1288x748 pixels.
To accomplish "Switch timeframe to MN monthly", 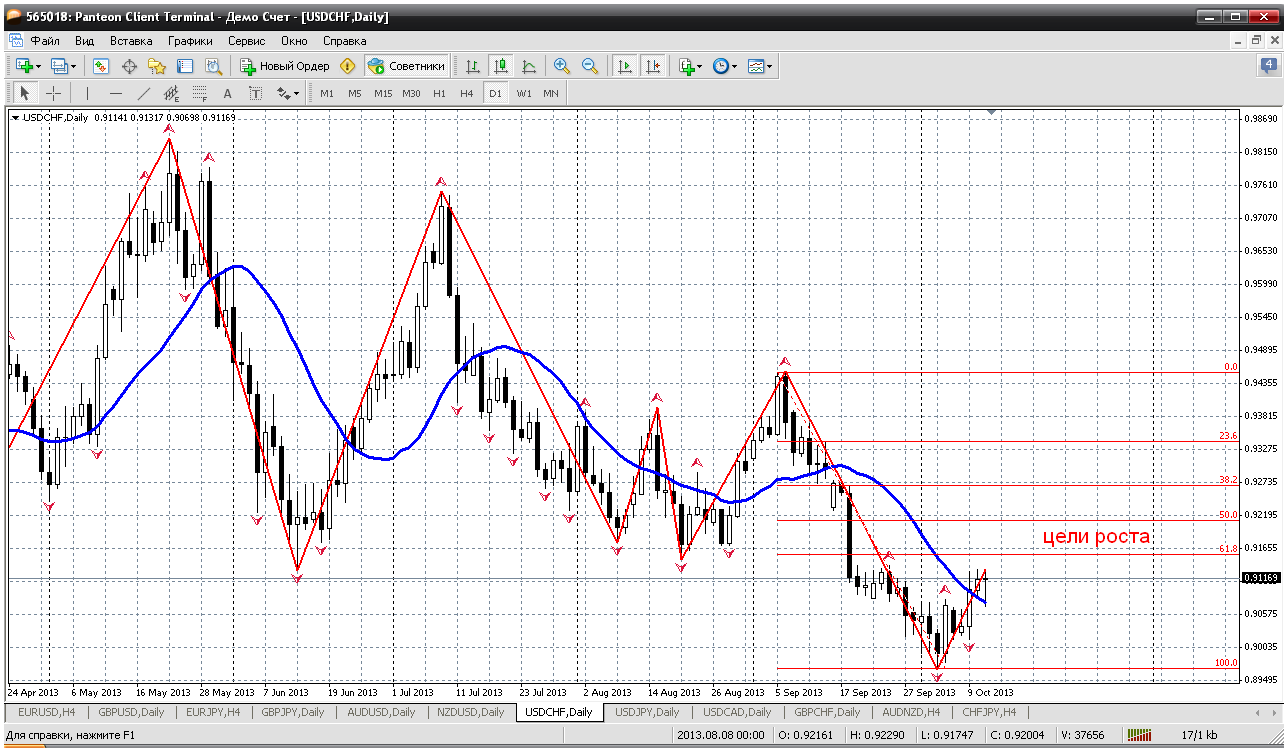I will (551, 93).
